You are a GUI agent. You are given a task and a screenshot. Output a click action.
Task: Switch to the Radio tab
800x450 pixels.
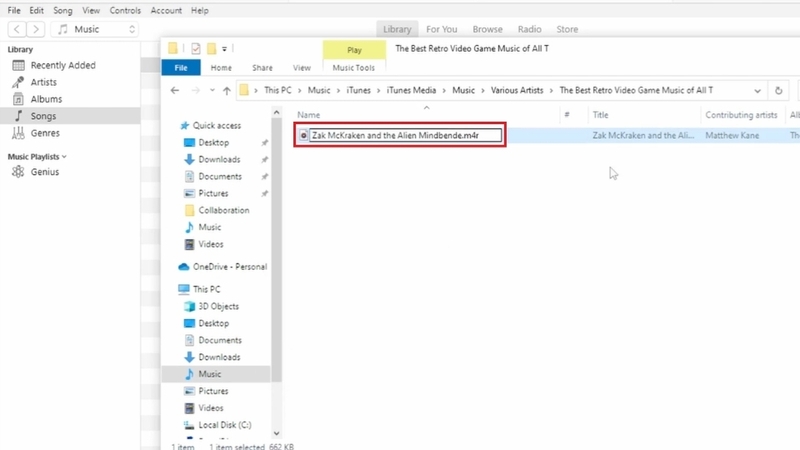(529, 29)
